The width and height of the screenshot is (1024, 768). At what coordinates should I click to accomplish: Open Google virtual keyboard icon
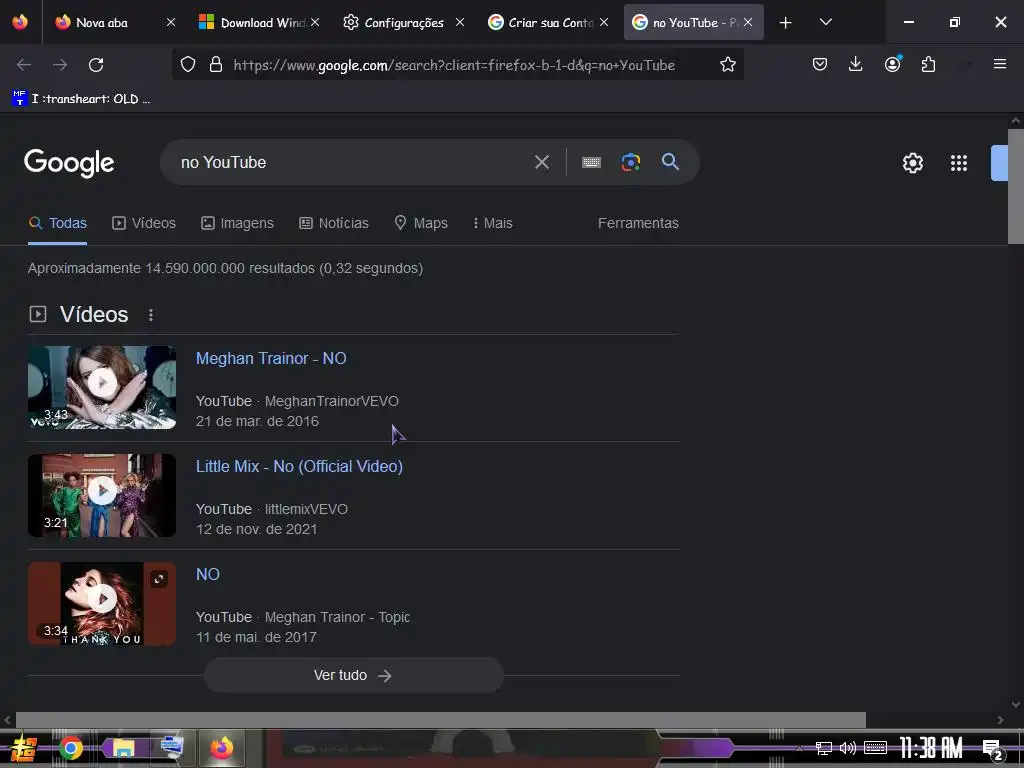pos(591,162)
